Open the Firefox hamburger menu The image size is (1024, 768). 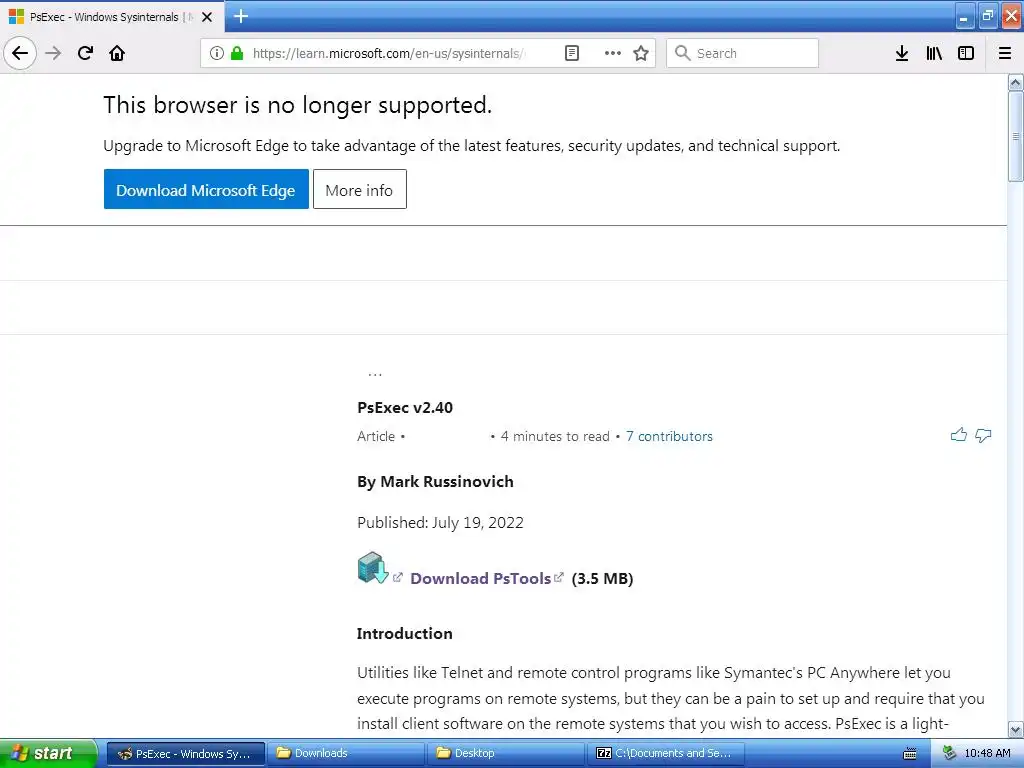[1004, 53]
